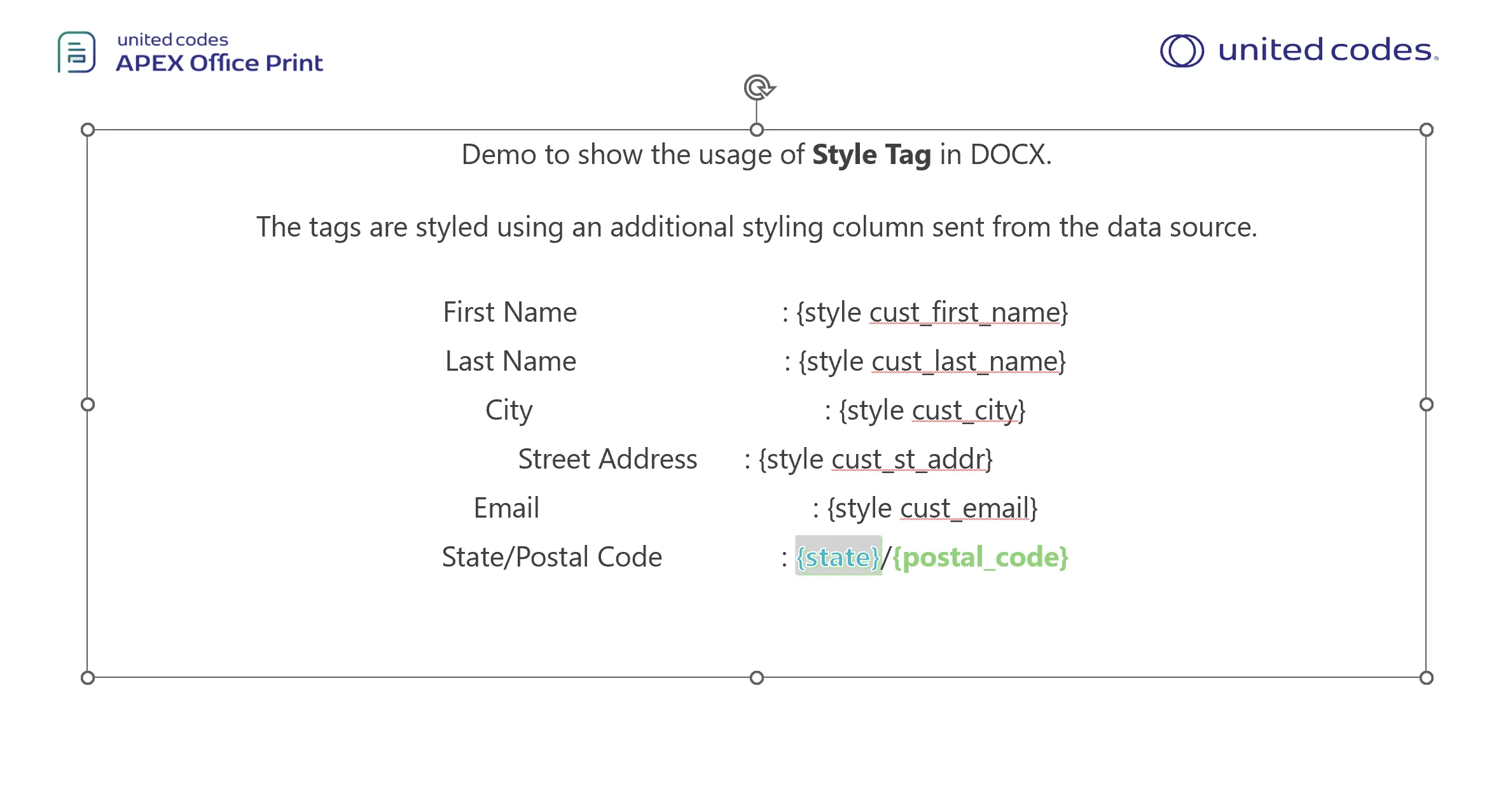The image size is (1494, 812).
Task: Click the 'The tags are styled using' sentence
Action: (x=757, y=227)
